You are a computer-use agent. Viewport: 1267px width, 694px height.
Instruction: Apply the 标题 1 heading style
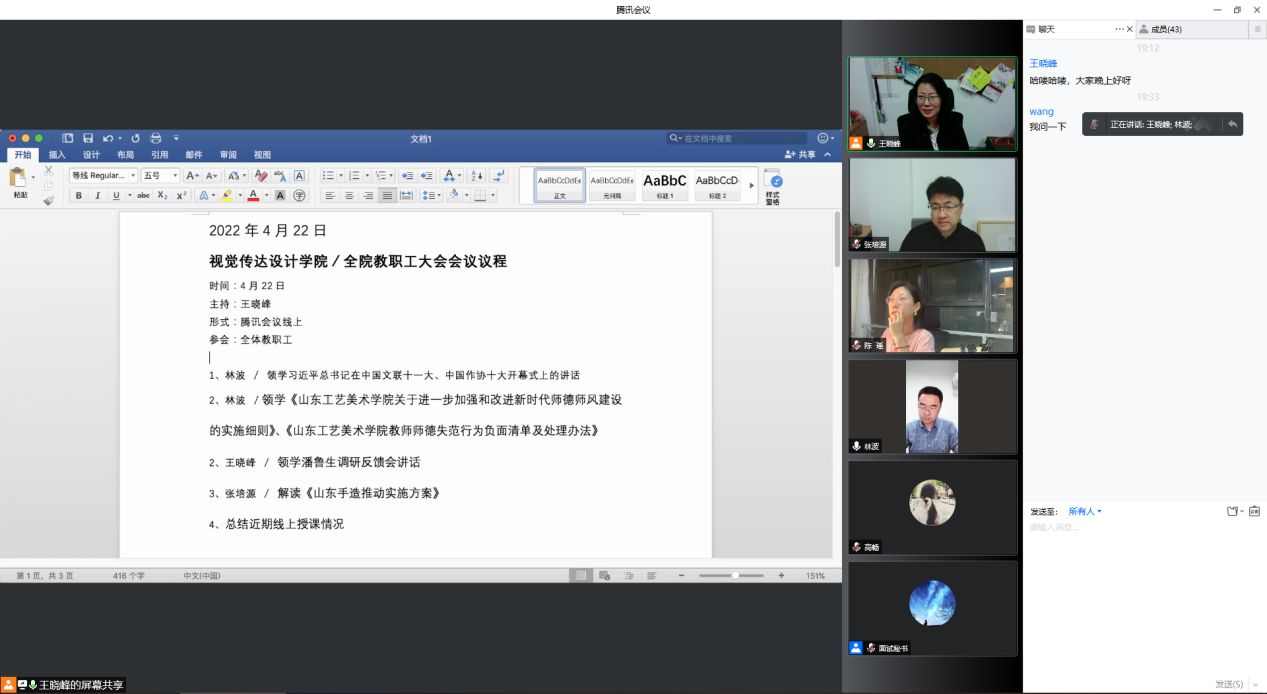(665, 183)
